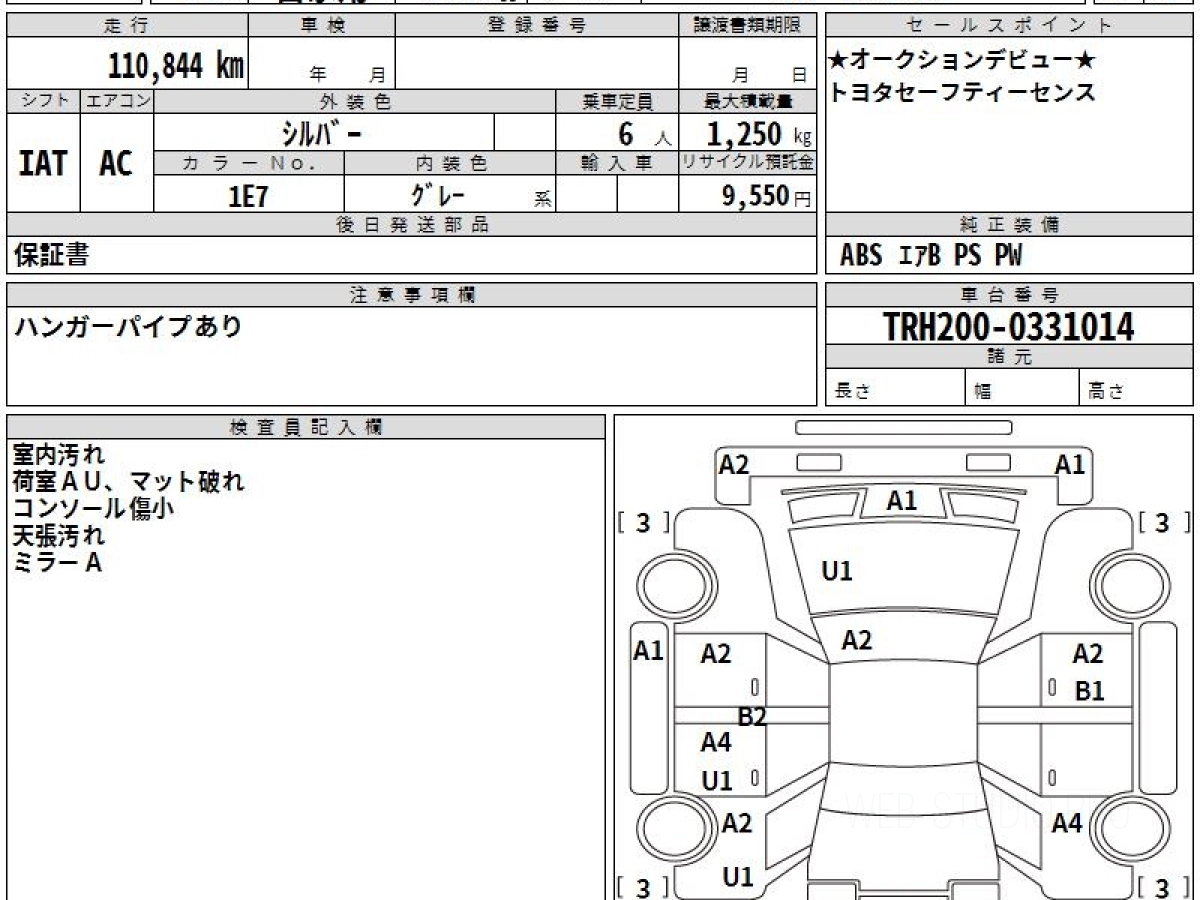
Task: Select the ハンガーパイプあり note
Action: pyautogui.click(x=128, y=325)
